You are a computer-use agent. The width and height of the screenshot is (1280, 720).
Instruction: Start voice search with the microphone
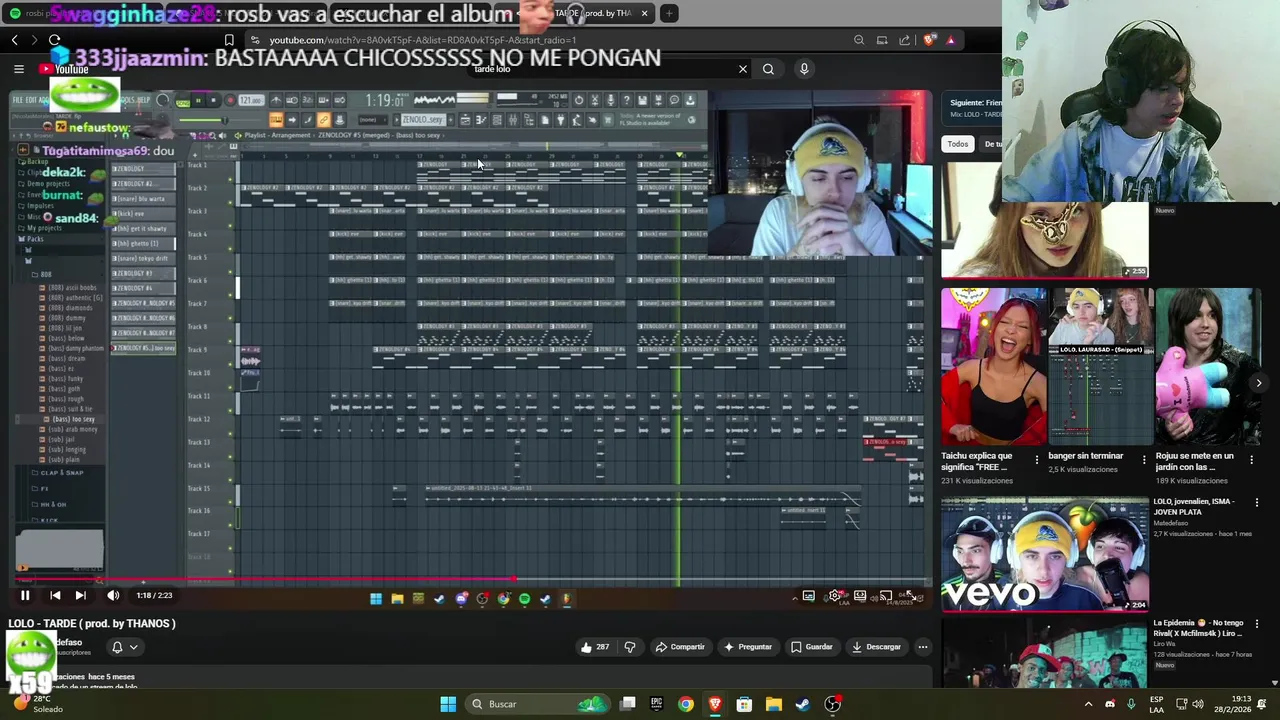point(804,69)
